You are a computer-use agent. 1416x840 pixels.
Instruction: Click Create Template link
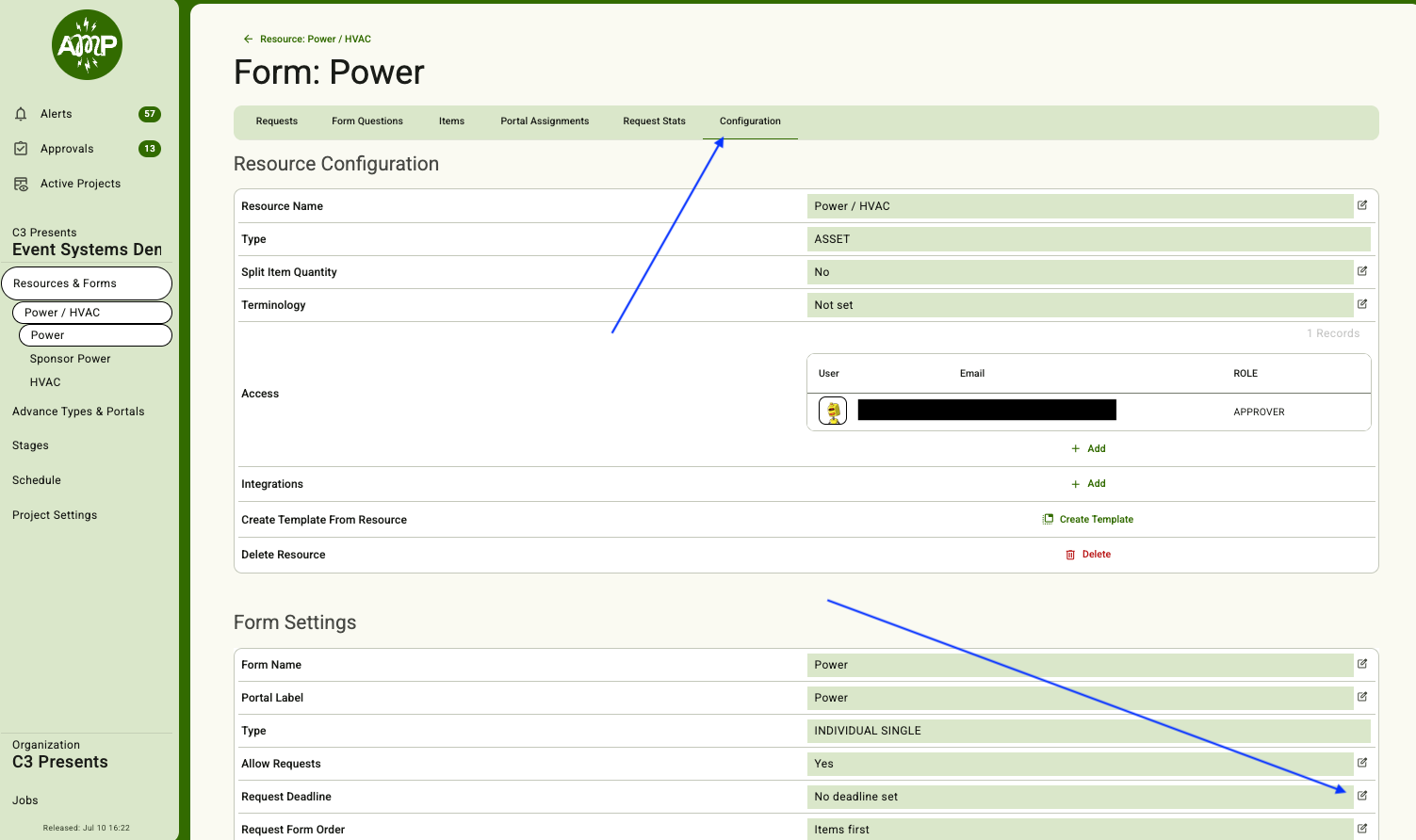pos(1097,519)
